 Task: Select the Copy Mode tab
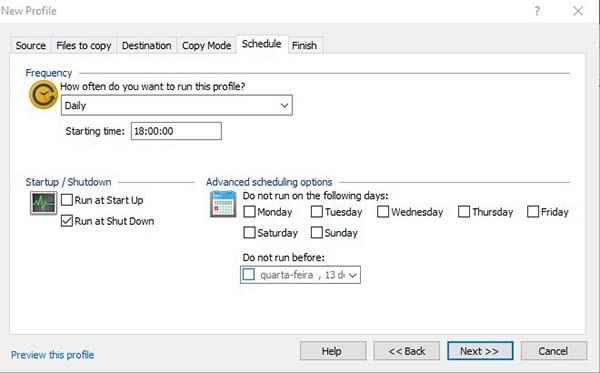(206, 46)
